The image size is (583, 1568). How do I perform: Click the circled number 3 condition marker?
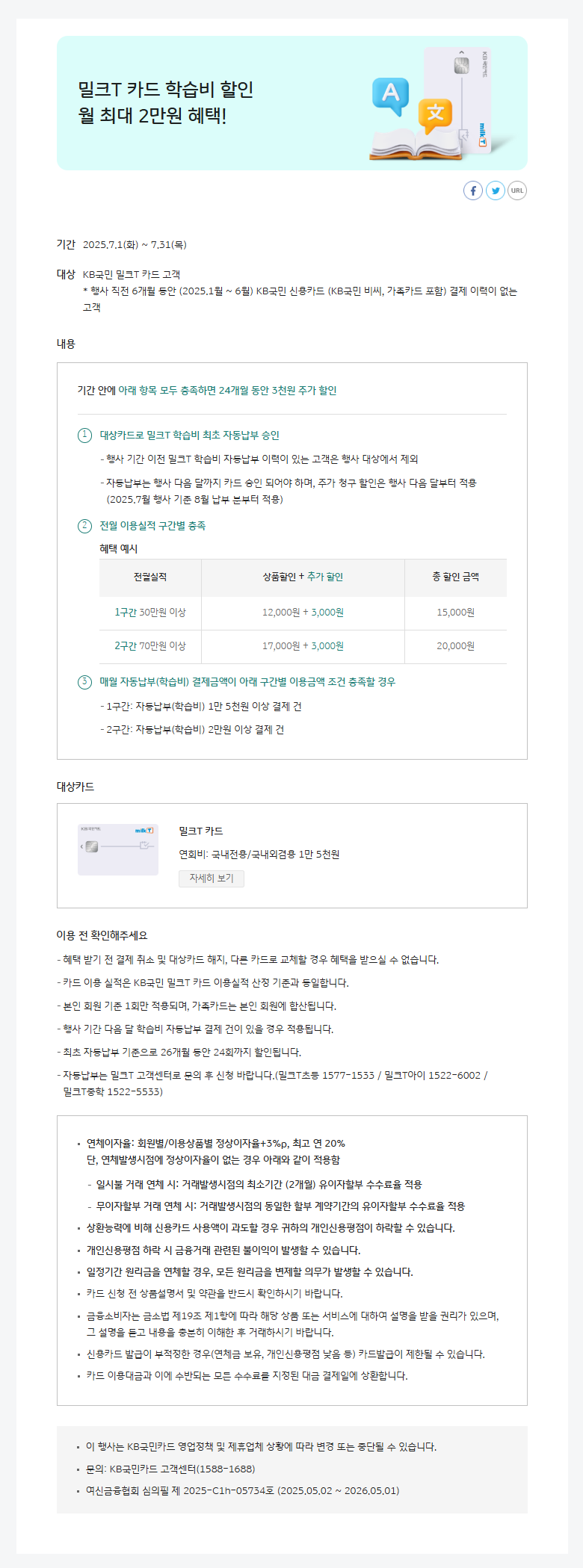point(85,682)
